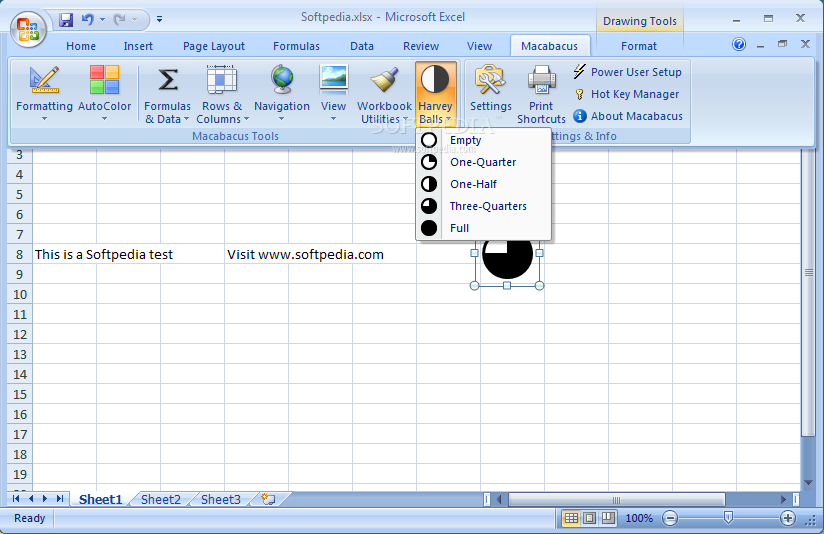Screen dimensions: 824x534
Task: Click the Save icon in Quick Access
Action: pos(66,20)
